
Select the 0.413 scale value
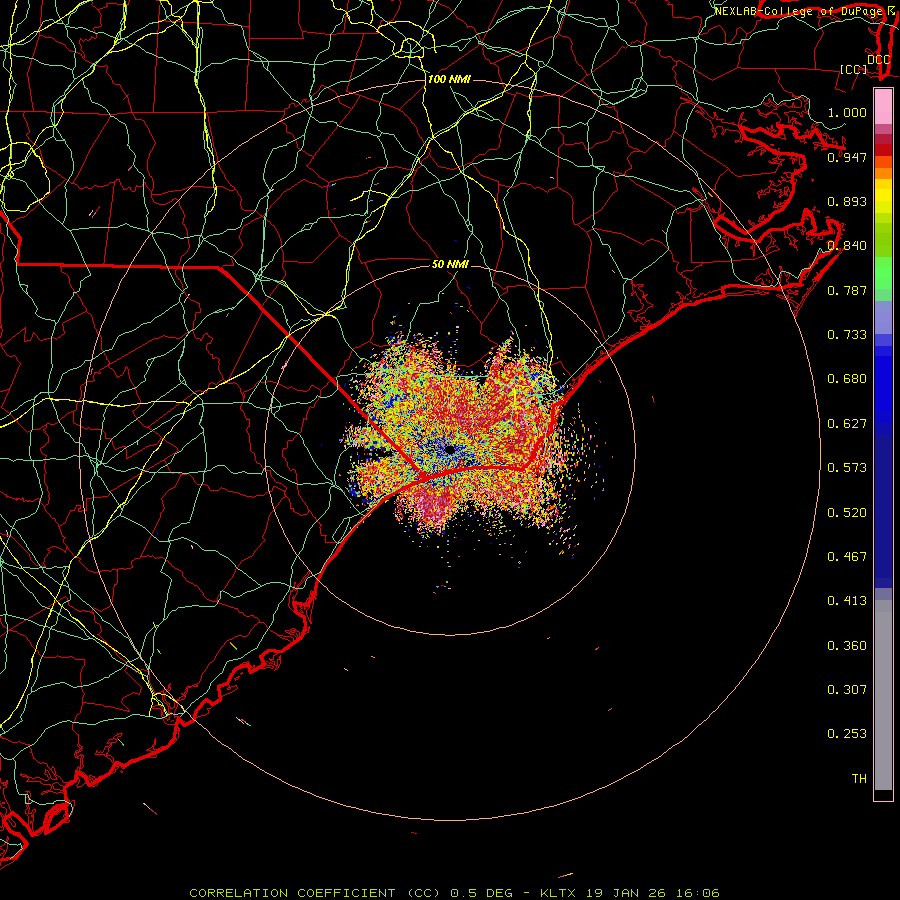click(x=847, y=600)
